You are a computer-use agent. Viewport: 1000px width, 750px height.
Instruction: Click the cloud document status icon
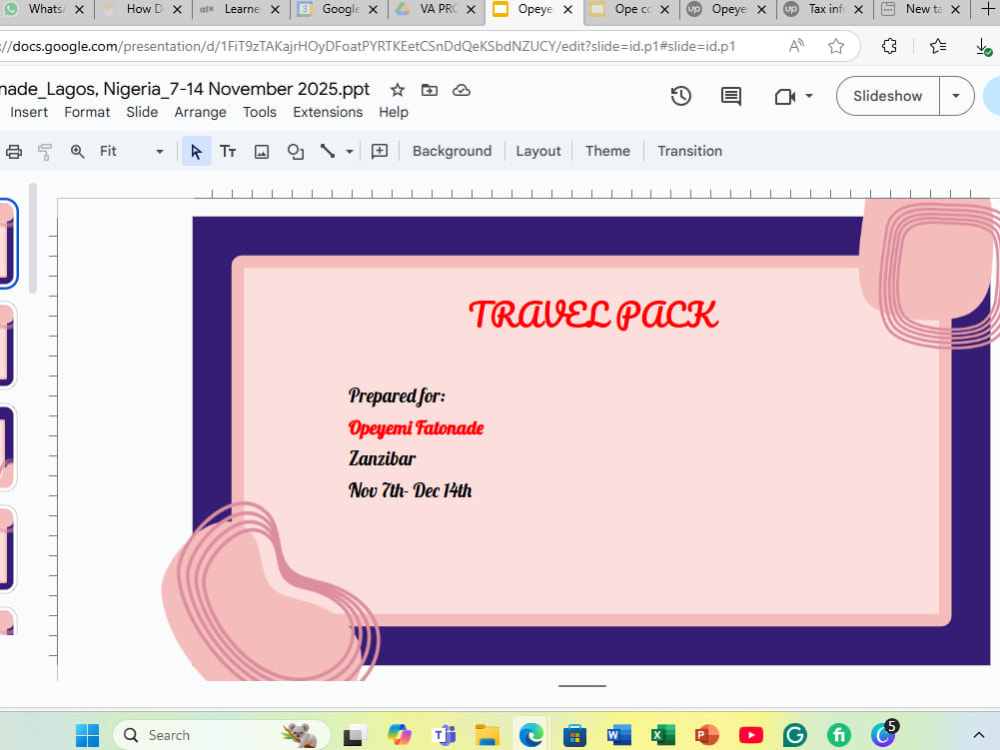461,90
